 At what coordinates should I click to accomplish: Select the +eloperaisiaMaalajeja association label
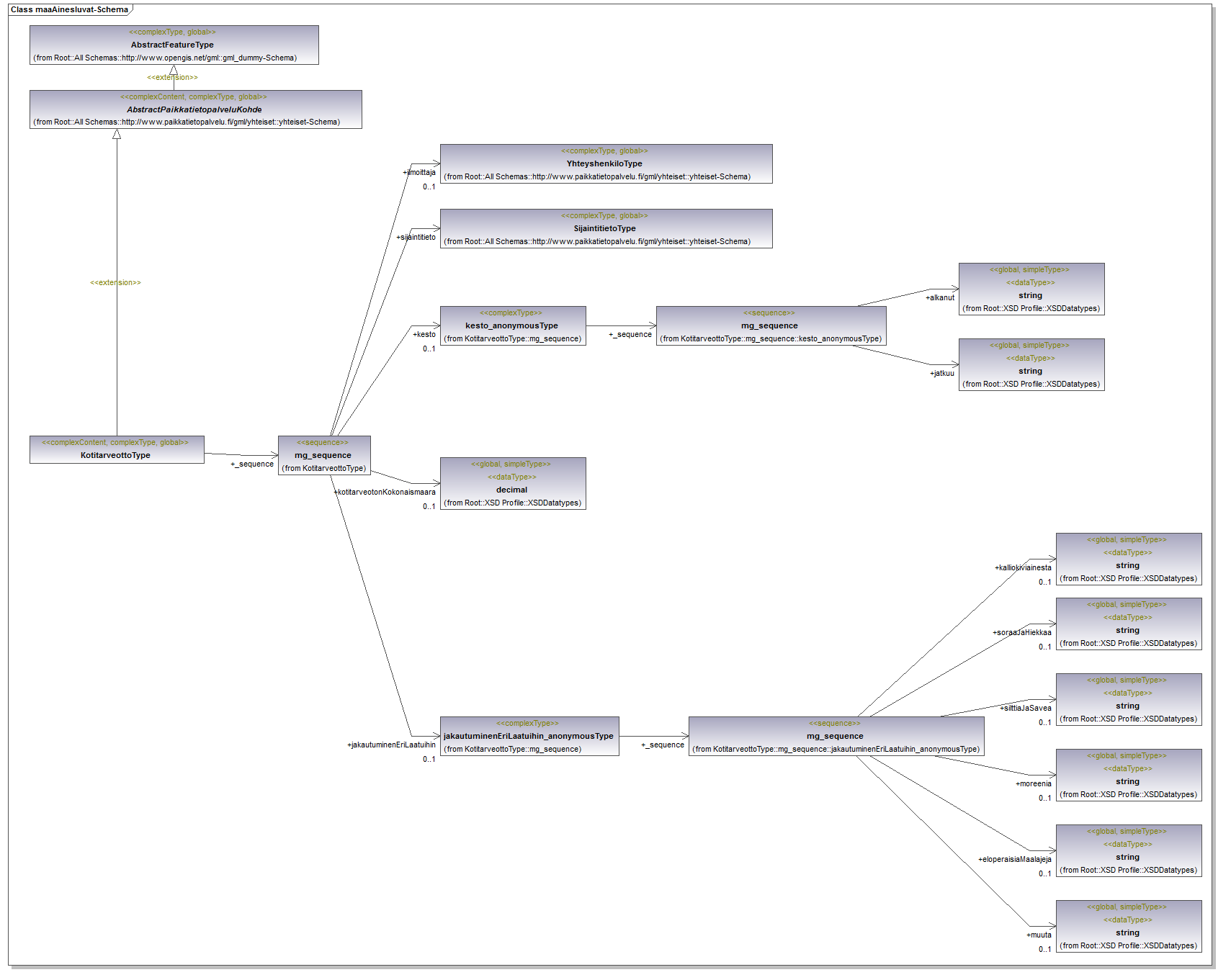click(1015, 860)
